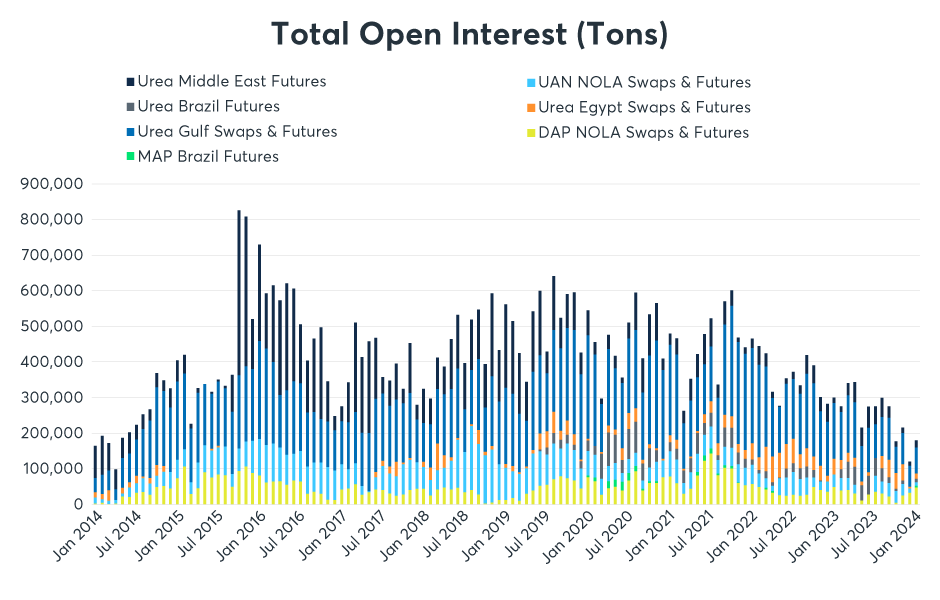Click the Urea Brazil Futures legend swatch
This screenshot has height=600, width=940.
pyautogui.click(x=130, y=107)
